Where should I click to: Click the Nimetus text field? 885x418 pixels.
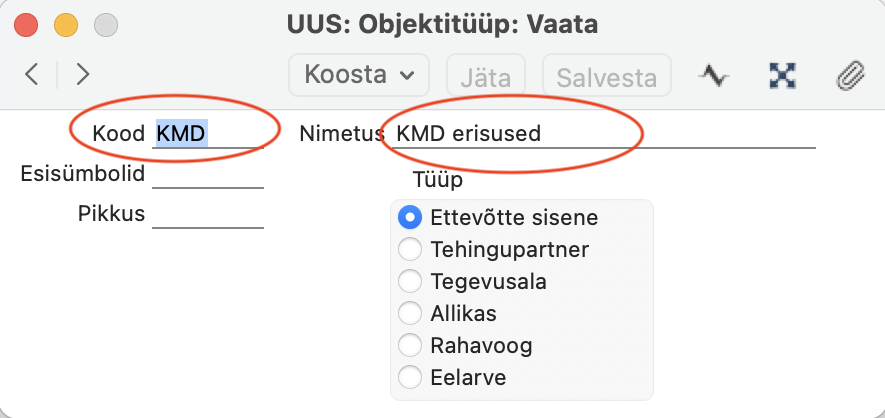tap(603, 134)
